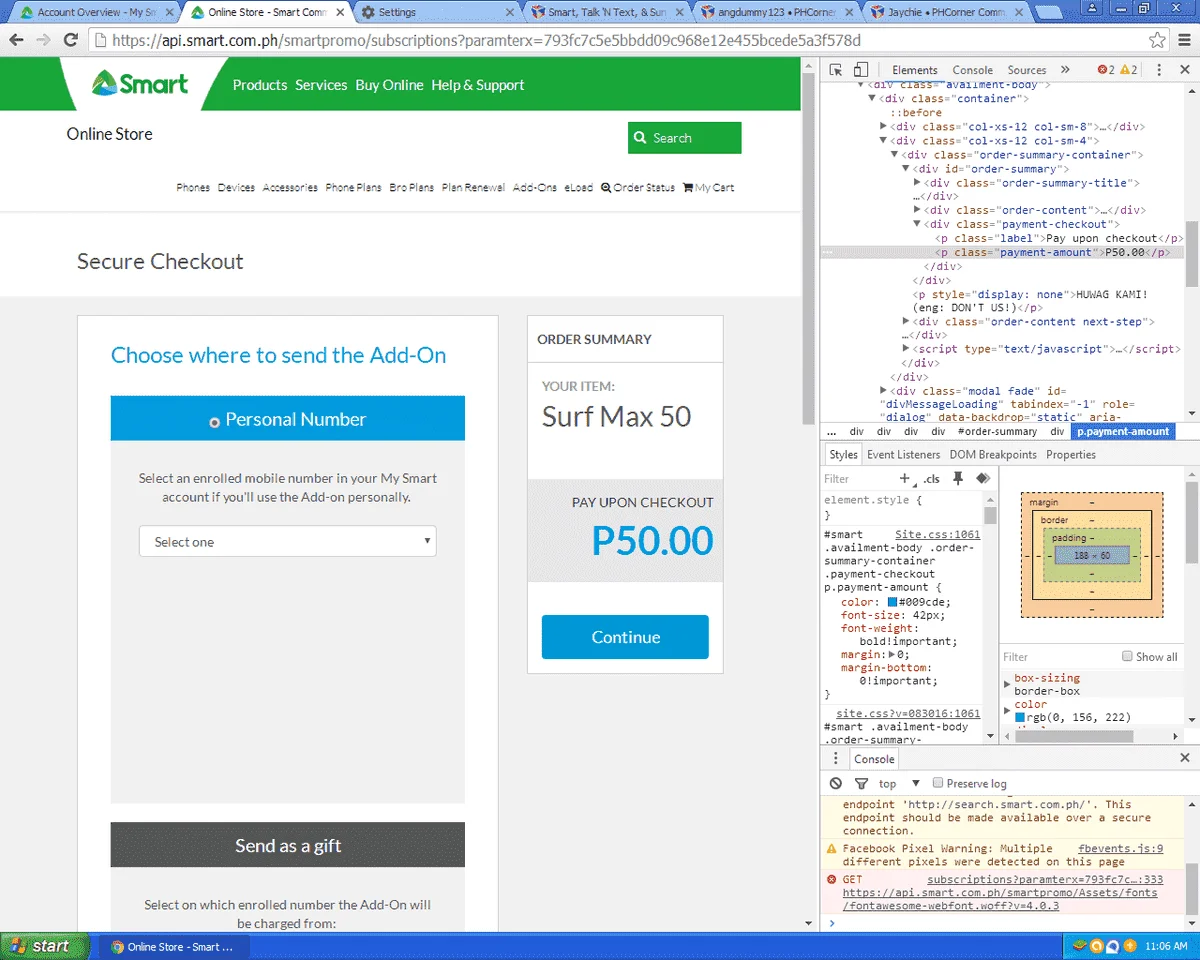This screenshot has height=960, width=1200.
Task: Select p.payment-amount breadcrumb
Action: click(1123, 432)
